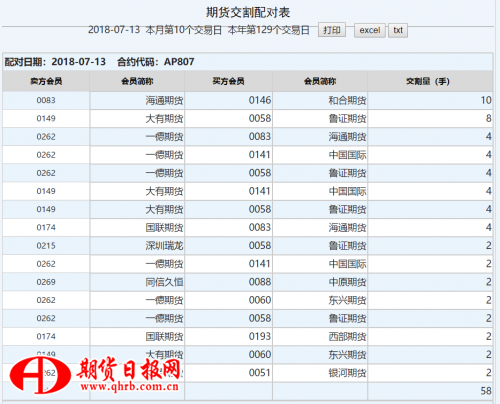
Task: Click the 深圳瑞龙 seller cell
Action: click(x=137, y=246)
